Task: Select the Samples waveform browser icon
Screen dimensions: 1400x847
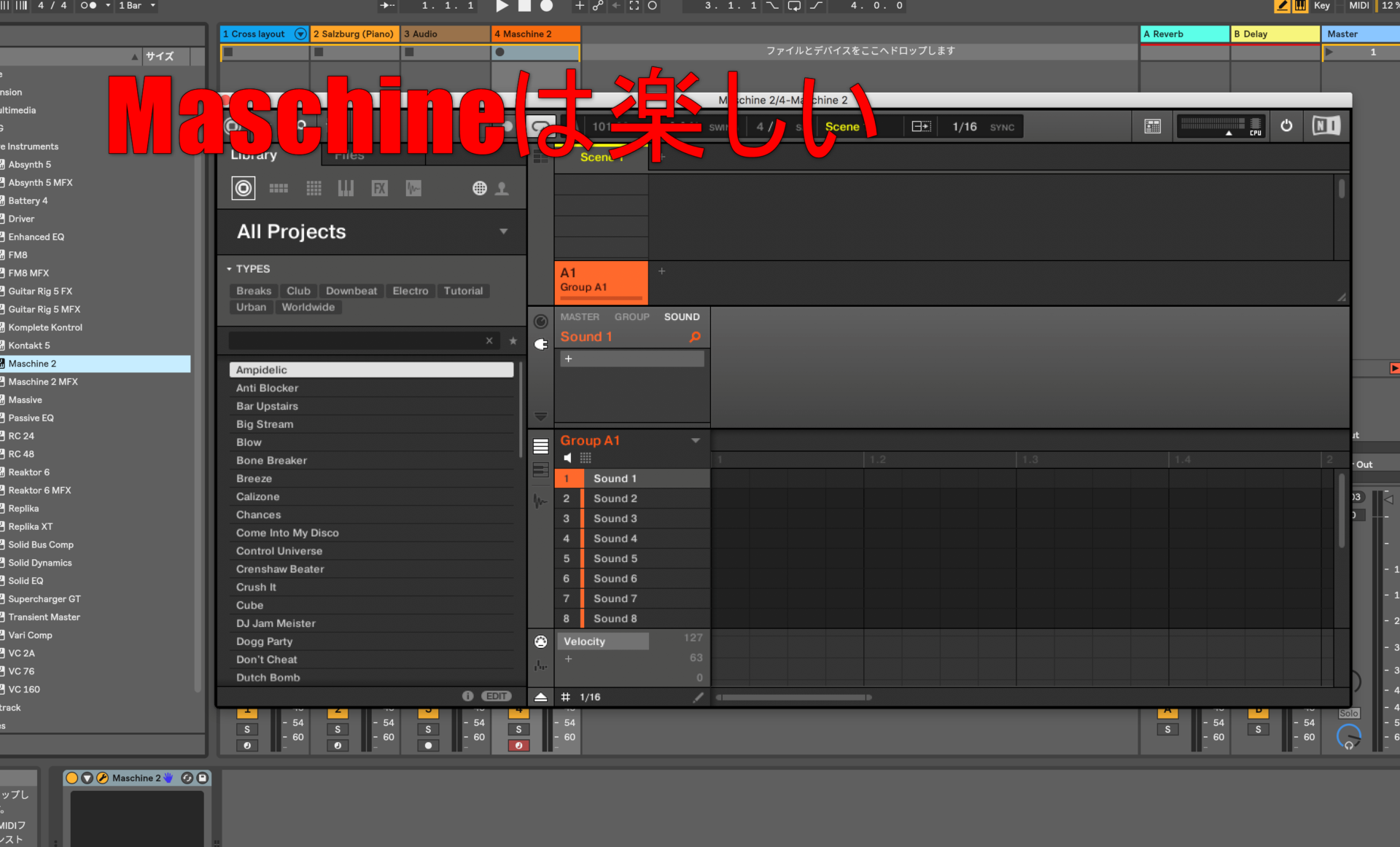Action: pyautogui.click(x=413, y=189)
